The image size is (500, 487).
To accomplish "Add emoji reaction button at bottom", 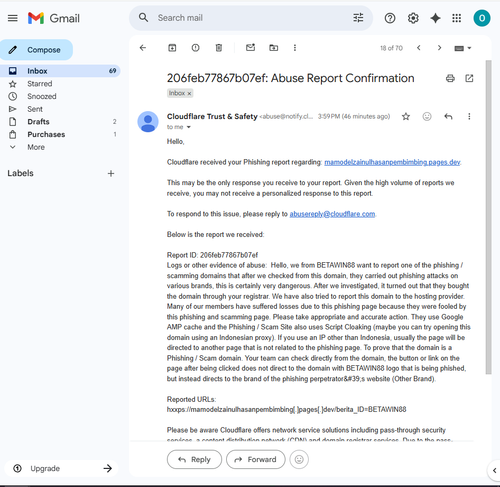I will (x=299, y=459).
